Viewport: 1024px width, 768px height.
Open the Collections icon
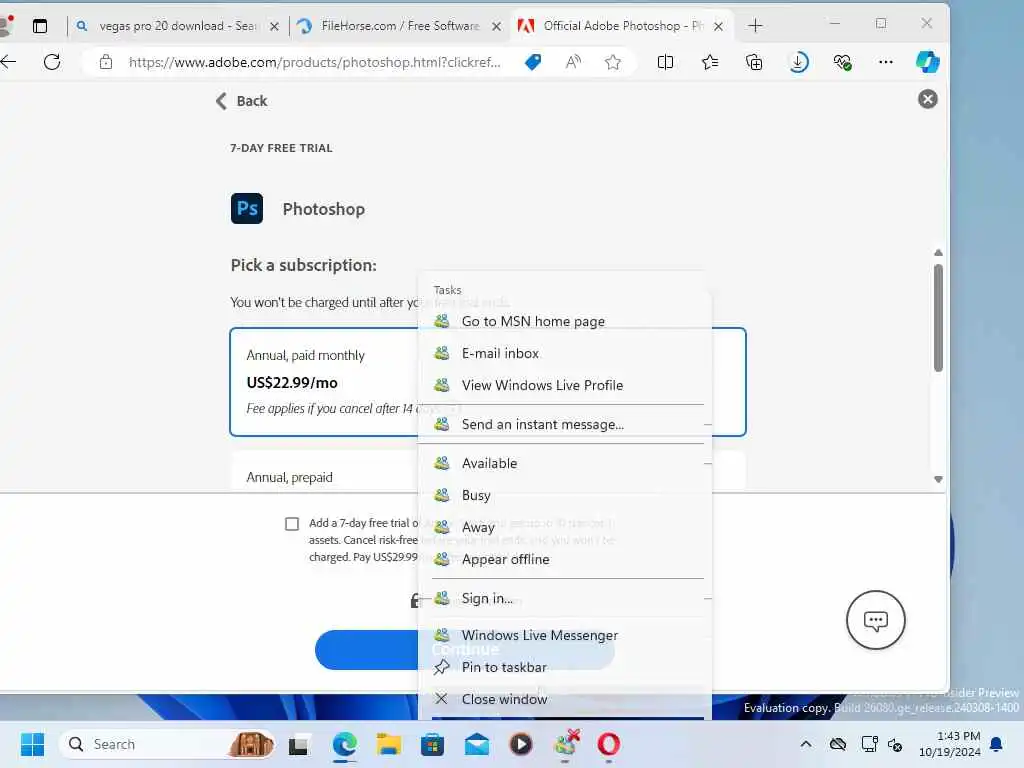754,62
